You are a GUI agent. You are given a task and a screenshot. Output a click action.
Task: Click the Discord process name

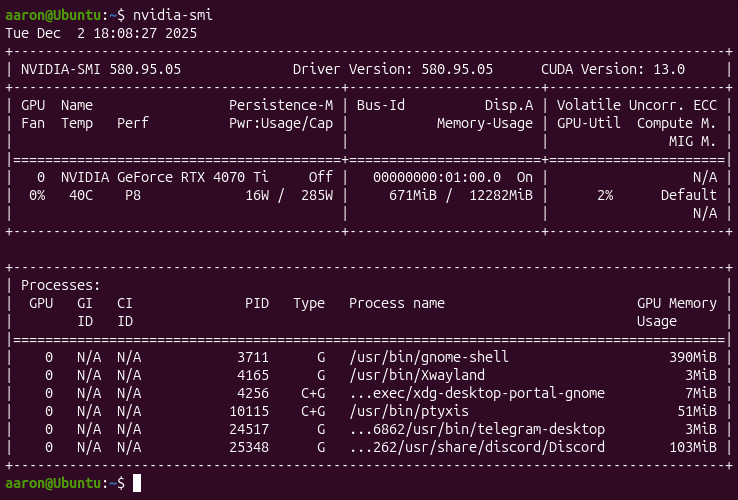coord(477,447)
